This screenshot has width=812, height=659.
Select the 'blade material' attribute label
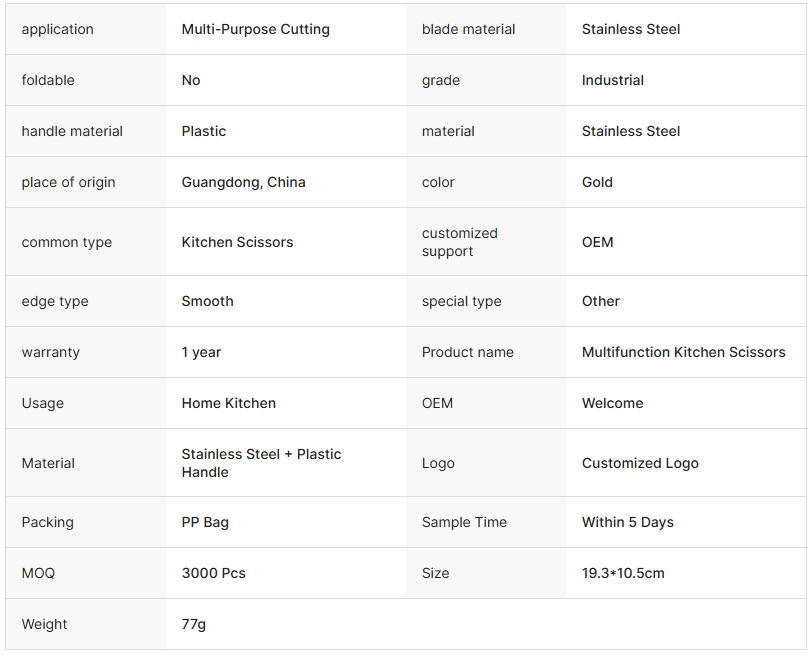click(468, 29)
